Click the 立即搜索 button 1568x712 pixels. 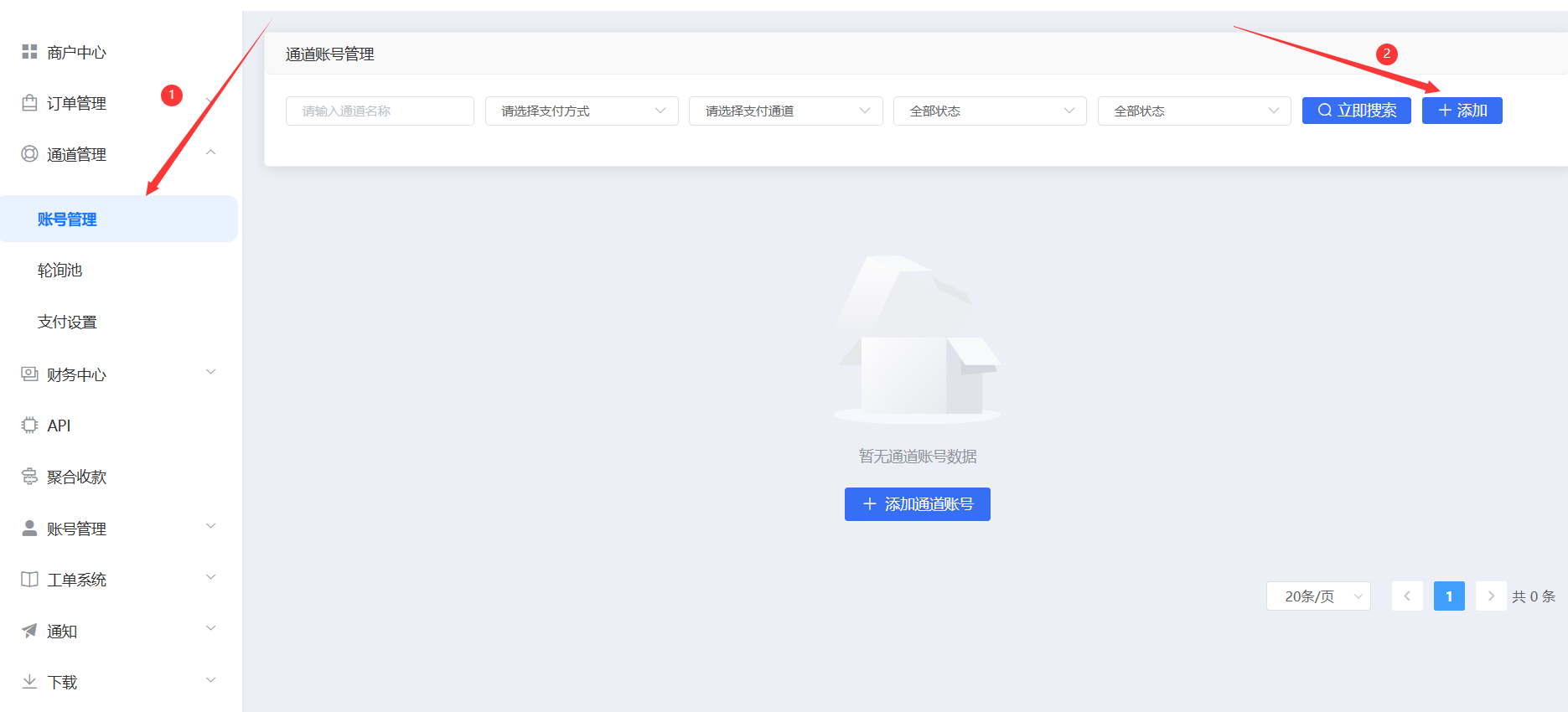pos(1357,111)
